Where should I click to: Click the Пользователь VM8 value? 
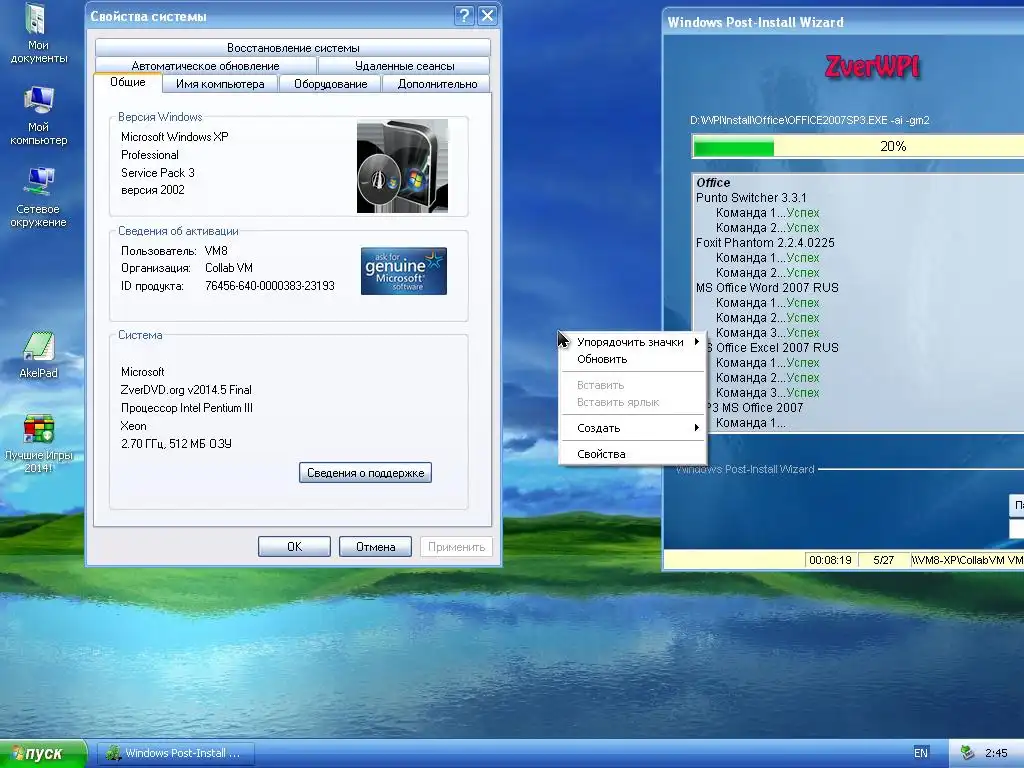pyautogui.click(x=216, y=251)
